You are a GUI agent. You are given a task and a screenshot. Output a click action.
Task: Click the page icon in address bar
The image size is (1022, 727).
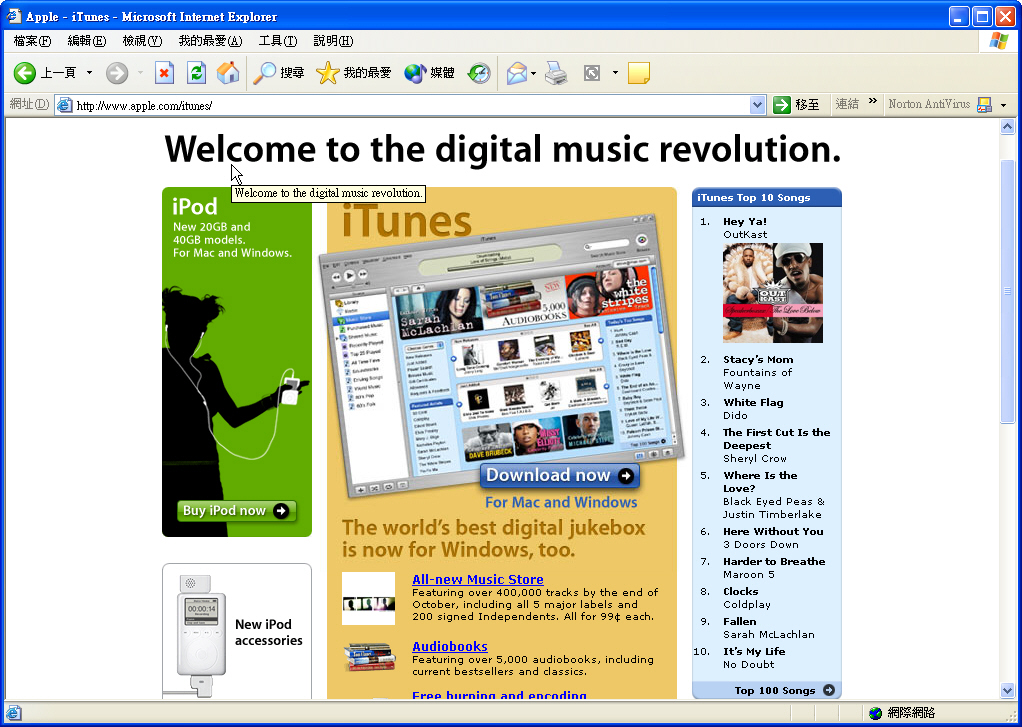[x=64, y=104]
